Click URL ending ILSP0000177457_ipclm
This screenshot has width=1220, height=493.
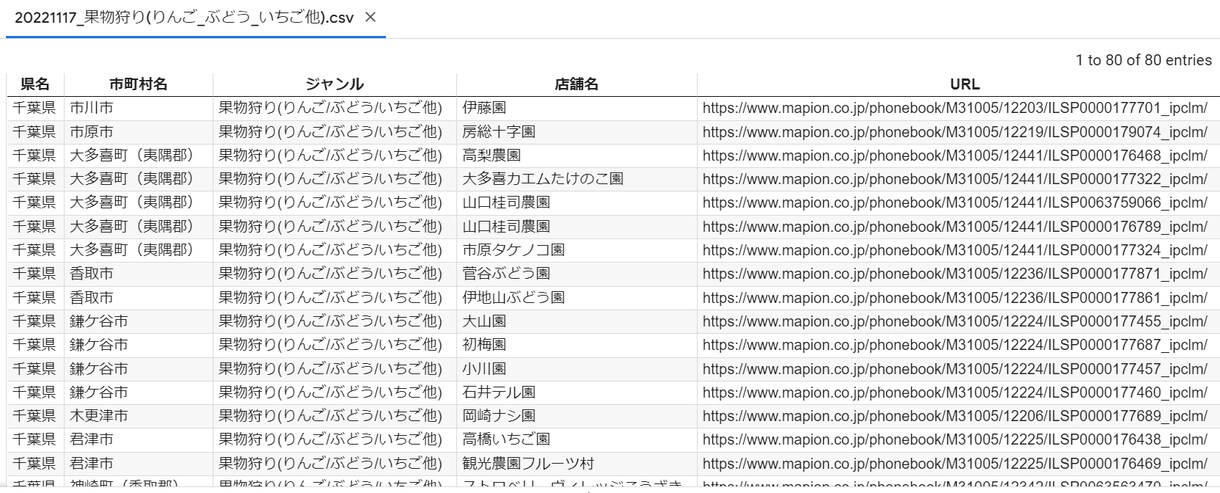(955, 369)
